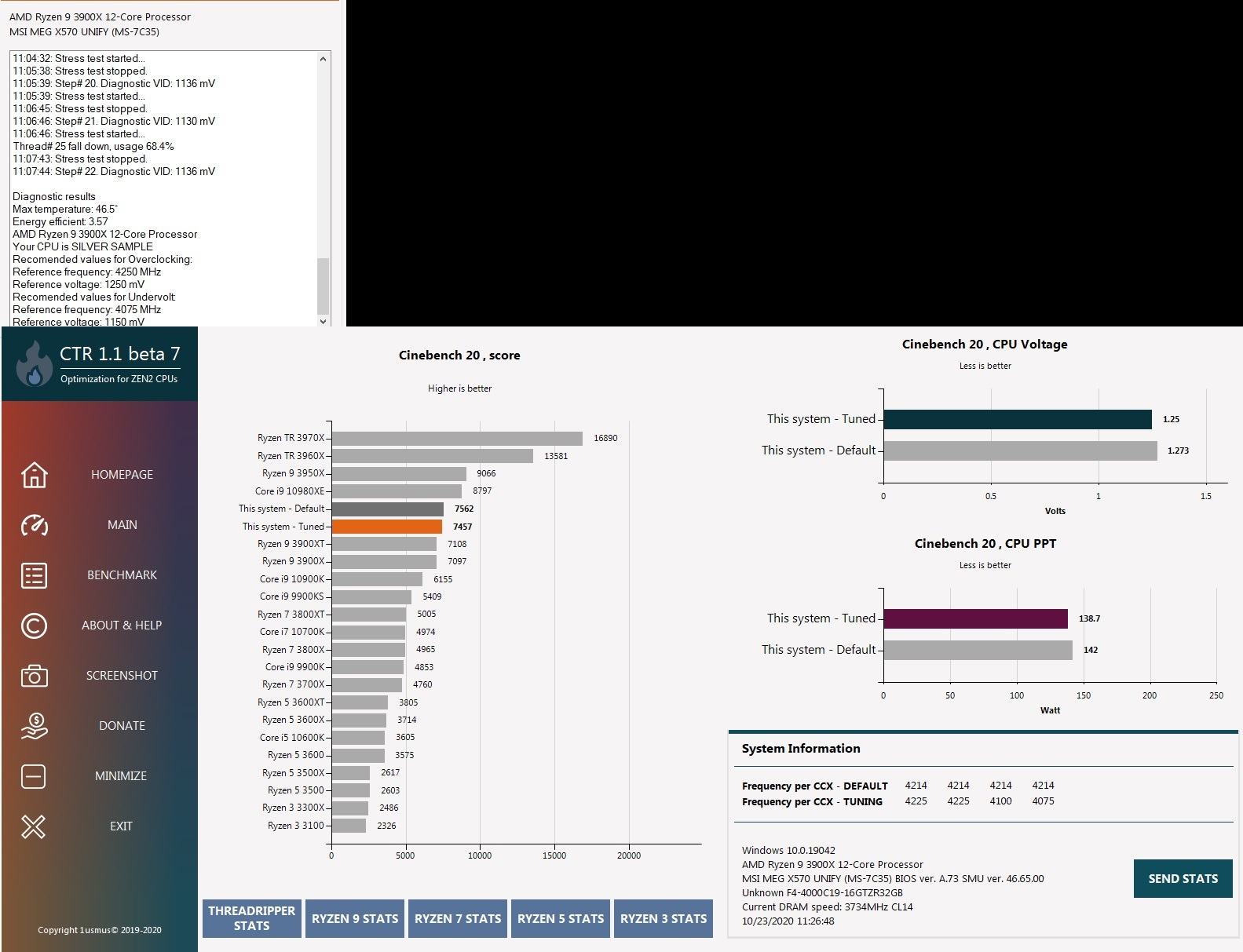The height and width of the screenshot is (952, 1243).
Task: Click 'Energy efficient: 3.57' log line
Action: [x=60, y=221]
